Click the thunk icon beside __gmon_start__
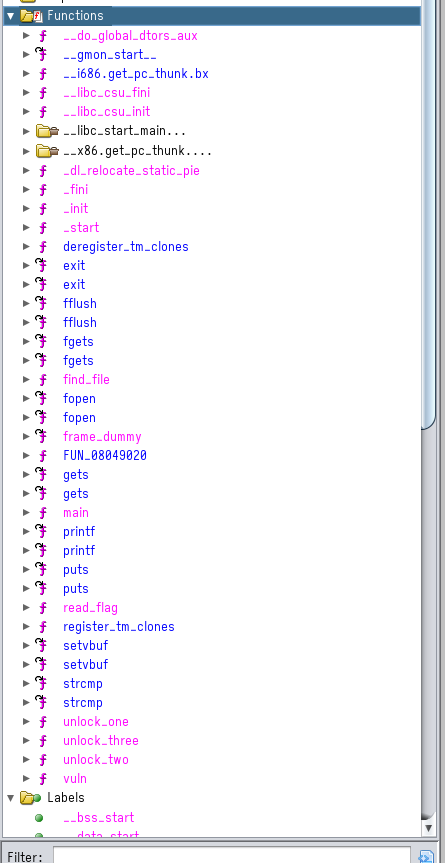446x863 pixels. [x=42, y=54]
